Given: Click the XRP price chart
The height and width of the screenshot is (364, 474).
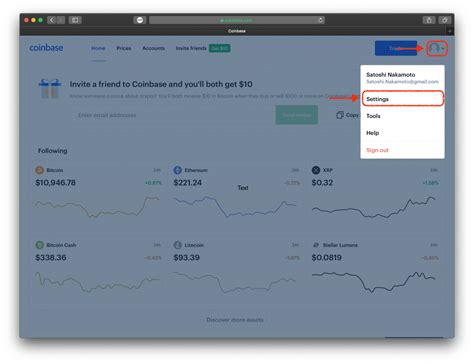Looking at the screenshot, I should (x=374, y=207).
